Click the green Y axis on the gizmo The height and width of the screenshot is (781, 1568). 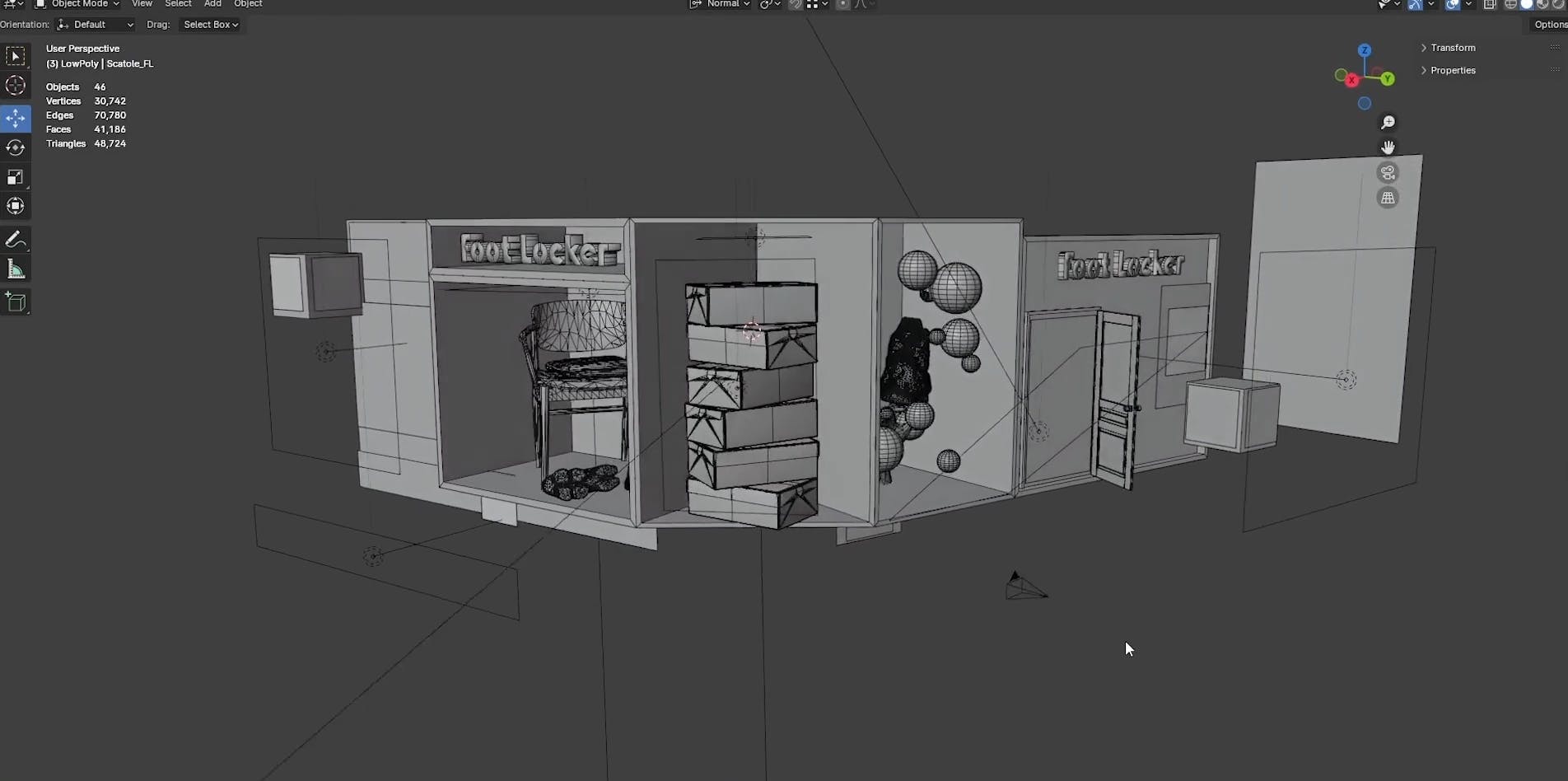[x=1388, y=79]
